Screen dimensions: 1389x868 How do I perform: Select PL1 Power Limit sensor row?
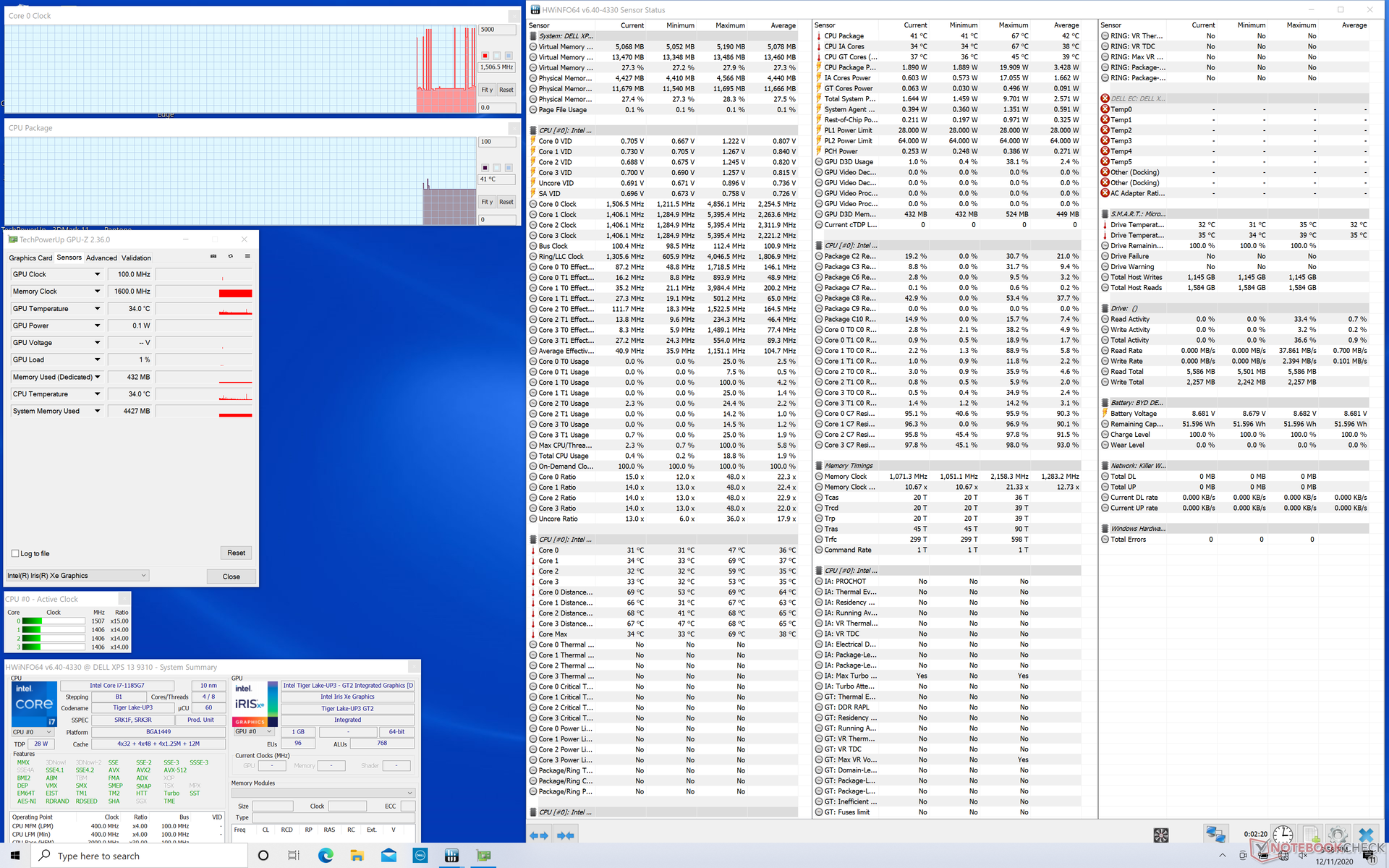pyautogui.click(x=948, y=130)
